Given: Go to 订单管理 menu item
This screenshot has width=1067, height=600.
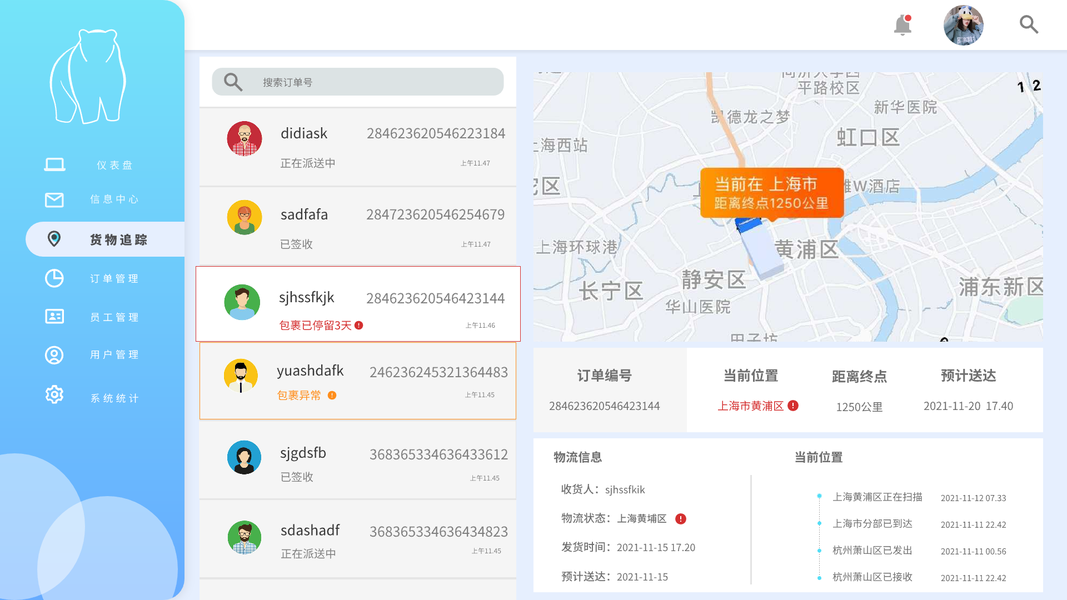Looking at the screenshot, I should [114, 278].
